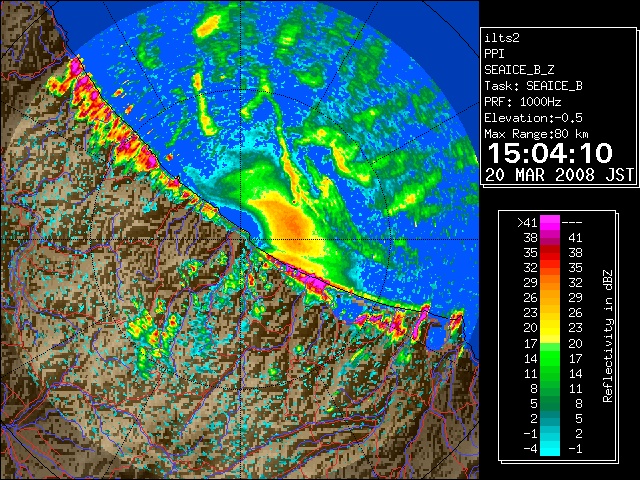Click the orange 29 dBZ legend swatch
Viewport: 640px width, 480px height.
(x=550, y=282)
